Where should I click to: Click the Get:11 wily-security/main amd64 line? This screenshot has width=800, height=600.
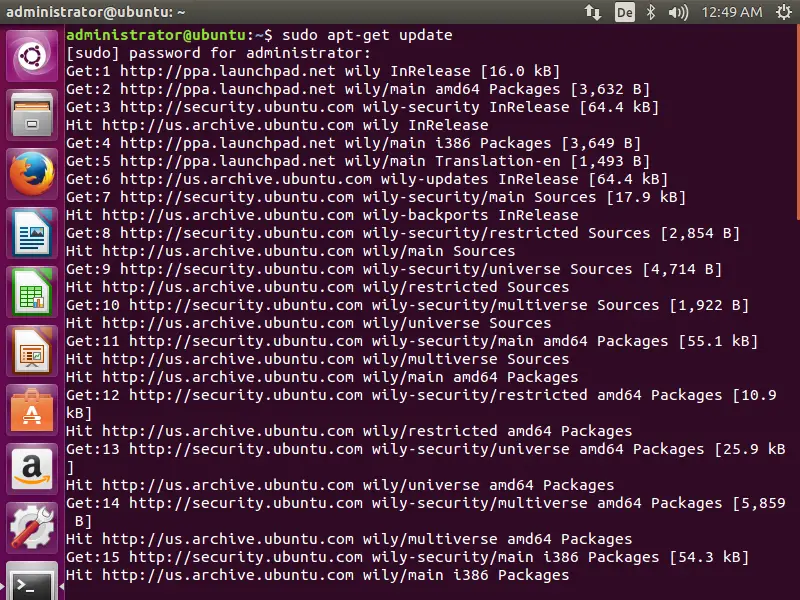pos(412,341)
